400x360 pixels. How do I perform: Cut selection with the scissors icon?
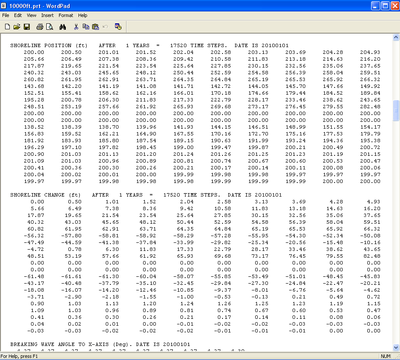[76, 27]
